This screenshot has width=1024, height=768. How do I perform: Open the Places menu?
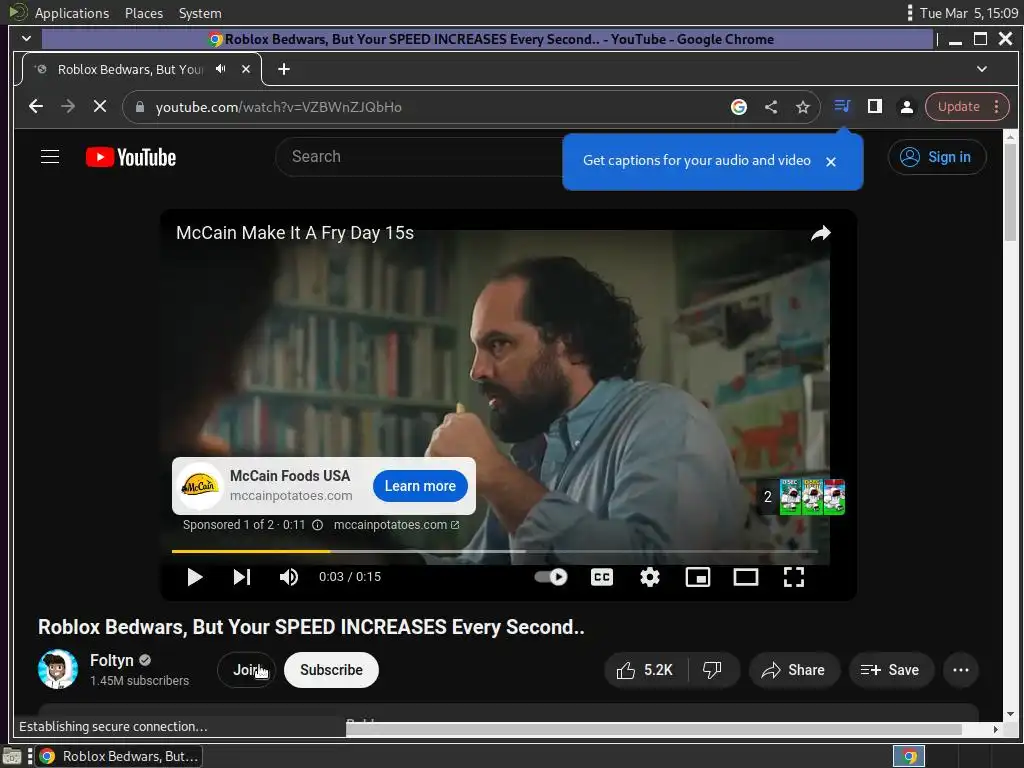pos(144,13)
